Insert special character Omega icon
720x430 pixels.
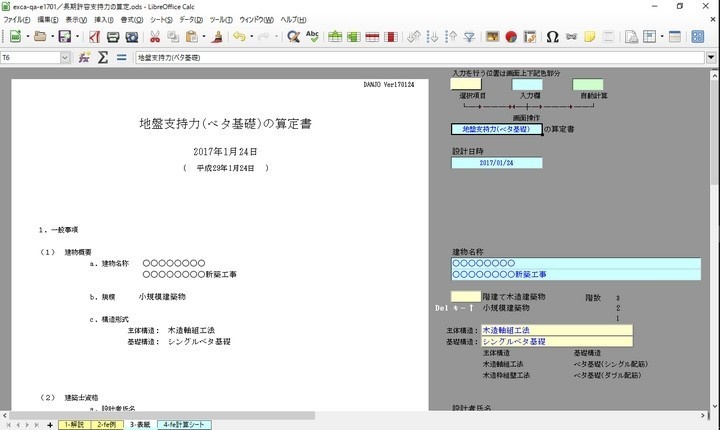click(x=552, y=37)
